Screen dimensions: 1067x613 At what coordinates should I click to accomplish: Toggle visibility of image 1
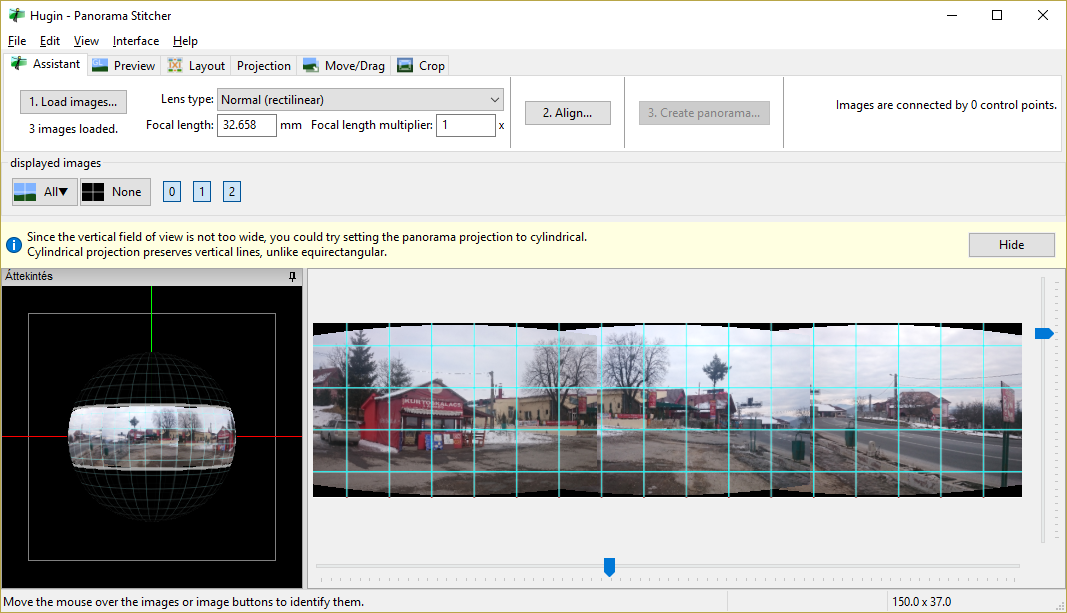tap(202, 192)
